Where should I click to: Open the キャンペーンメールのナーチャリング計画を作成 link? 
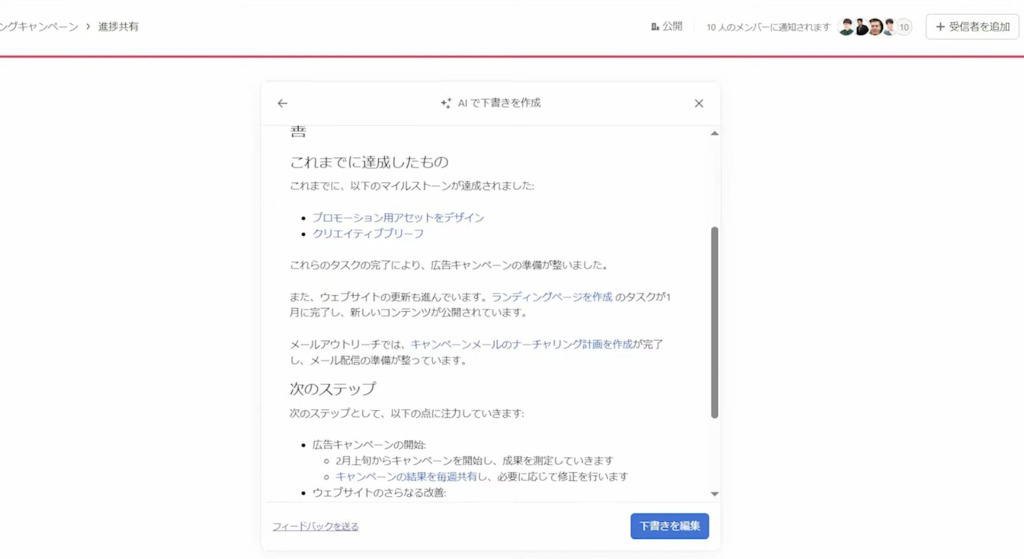[521, 344]
